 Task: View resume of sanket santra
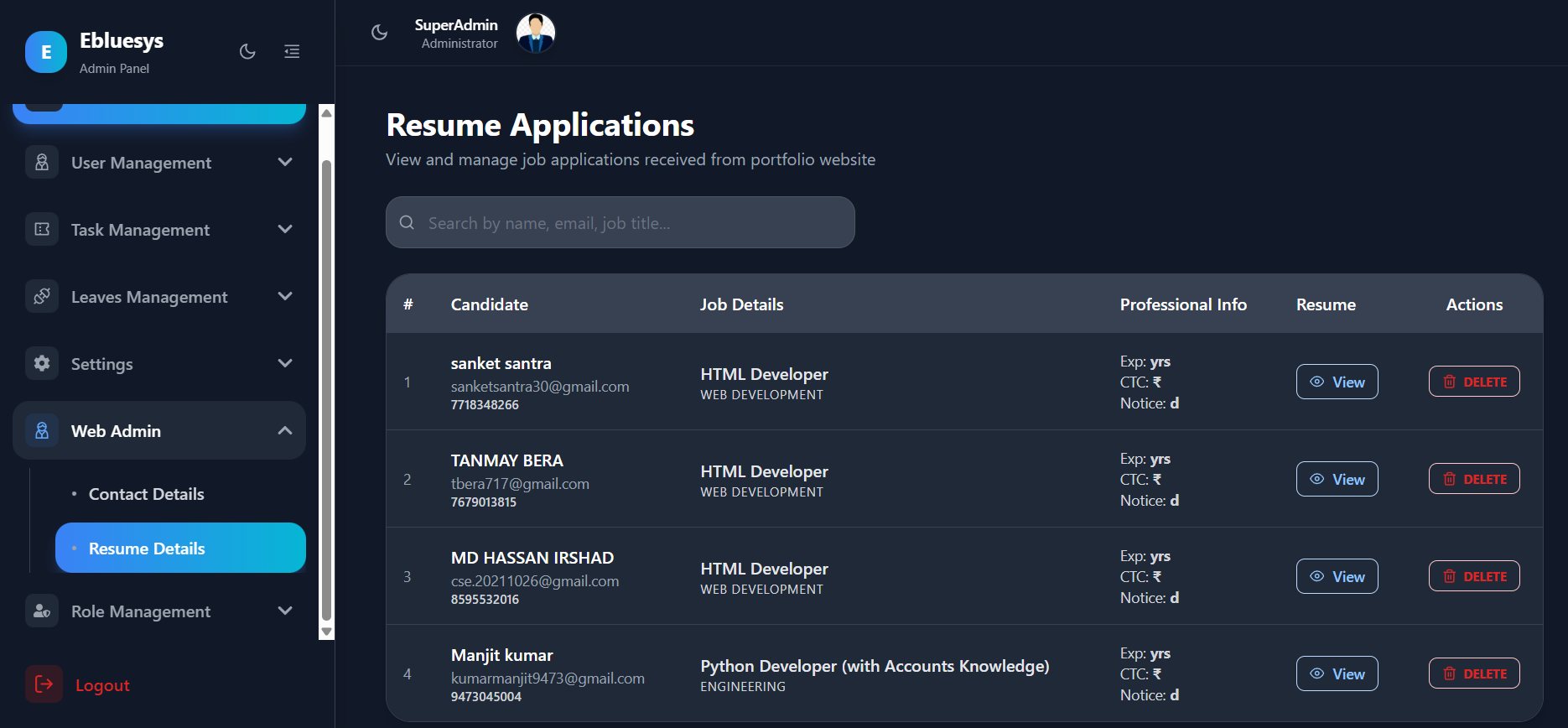click(x=1337, y=382)
